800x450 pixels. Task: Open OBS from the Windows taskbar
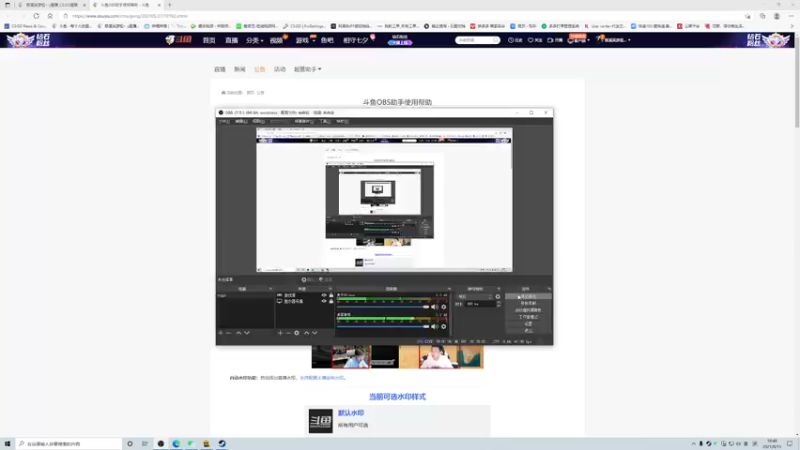161,444
